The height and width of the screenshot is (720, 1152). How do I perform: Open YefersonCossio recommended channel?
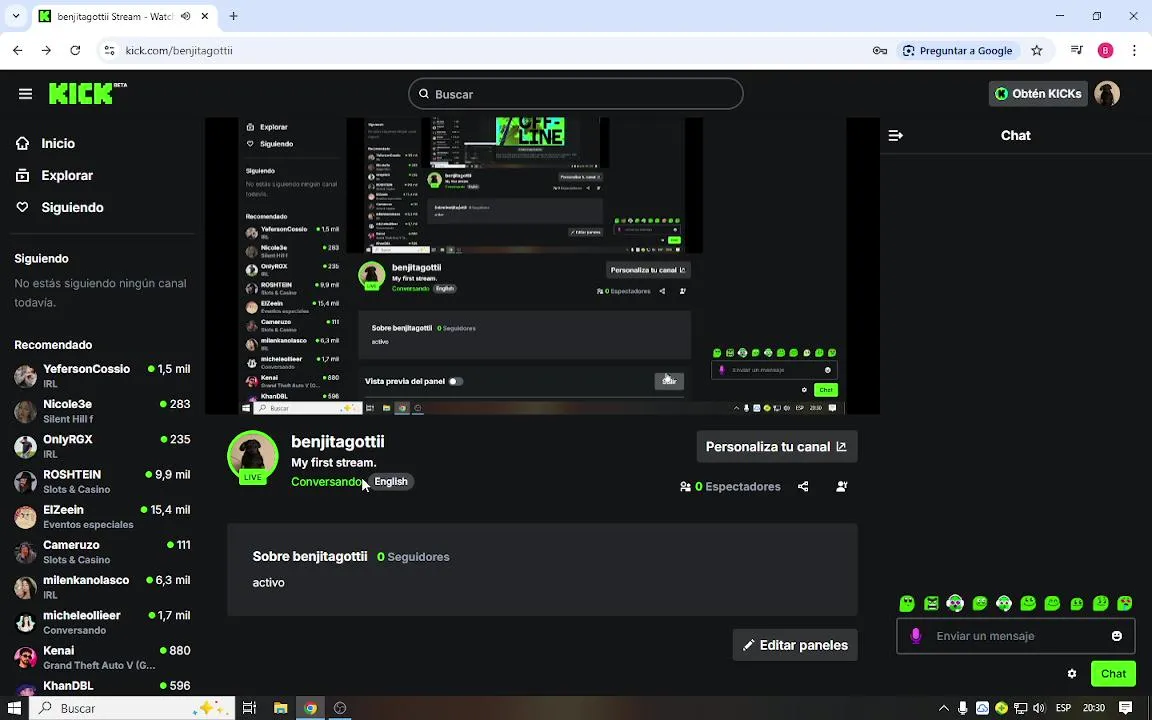(x=102, y=375)
